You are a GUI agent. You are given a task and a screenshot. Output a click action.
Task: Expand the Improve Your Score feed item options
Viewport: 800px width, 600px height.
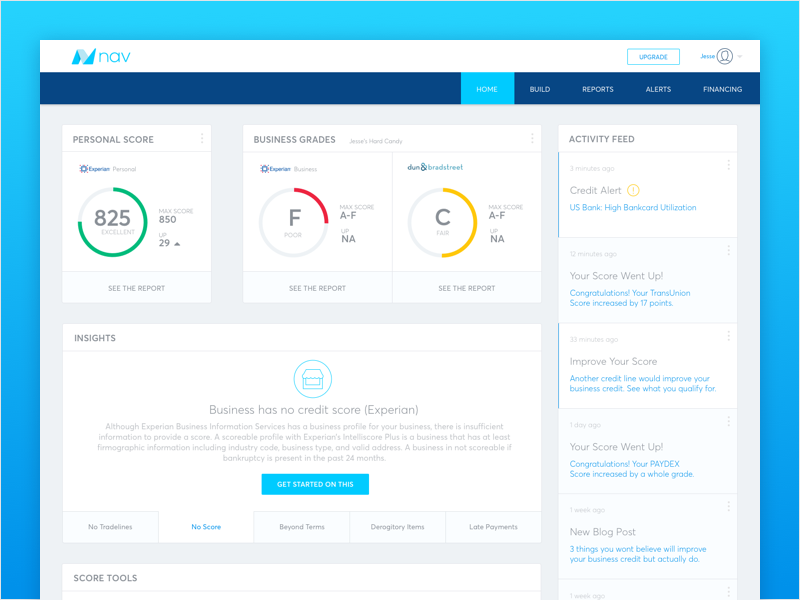pos(729,338)
